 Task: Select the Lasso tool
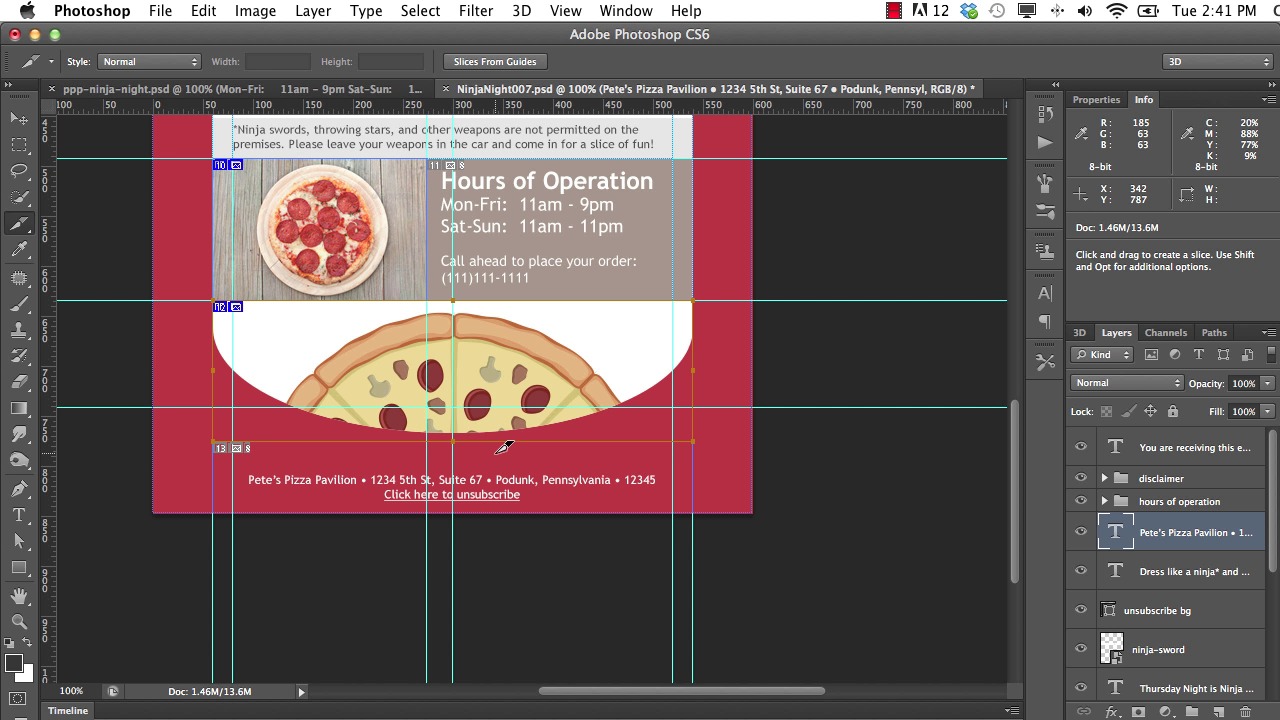[19, 171]
